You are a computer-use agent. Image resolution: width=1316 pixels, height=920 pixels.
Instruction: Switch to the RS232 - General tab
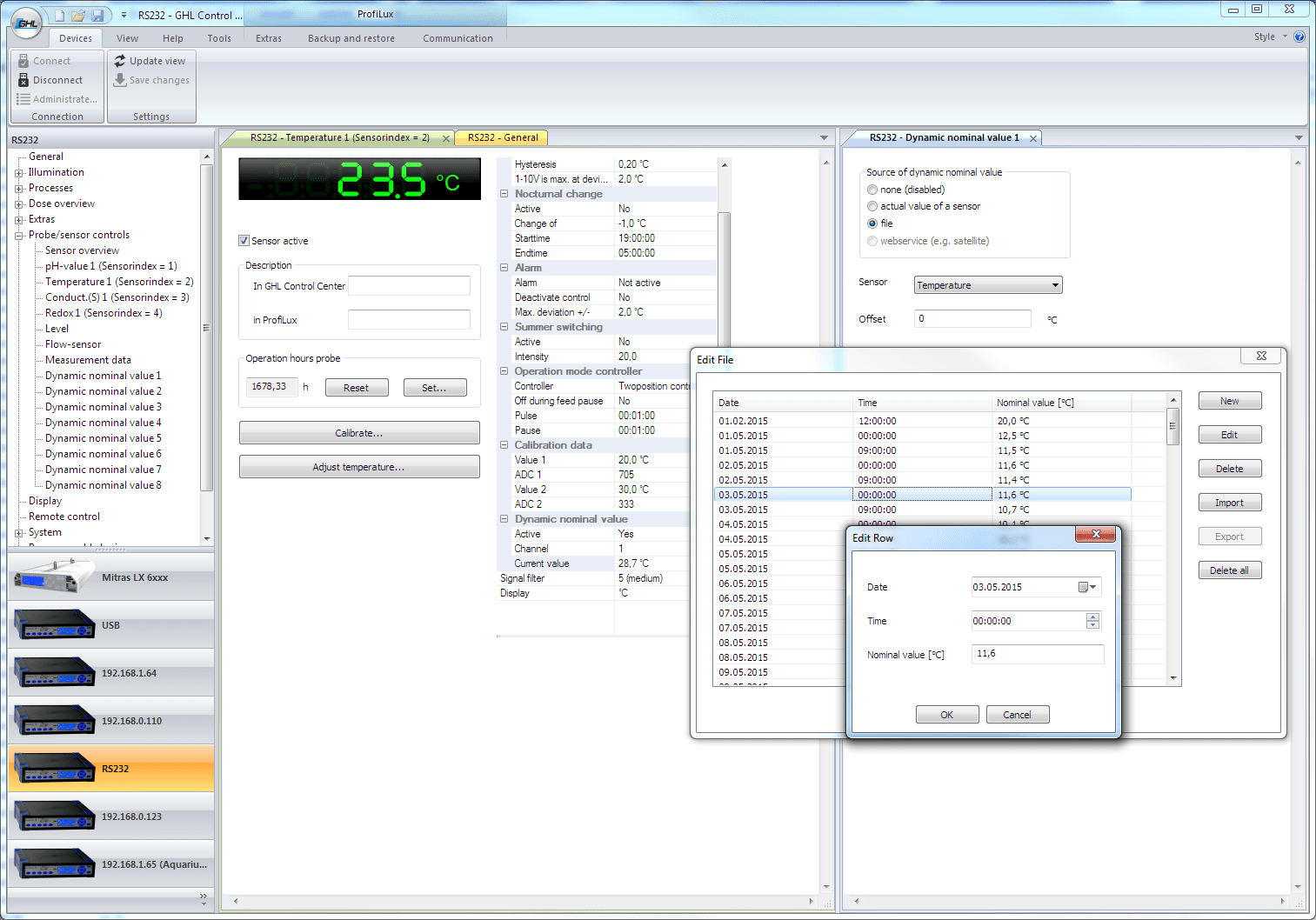[x=502, y=137]
